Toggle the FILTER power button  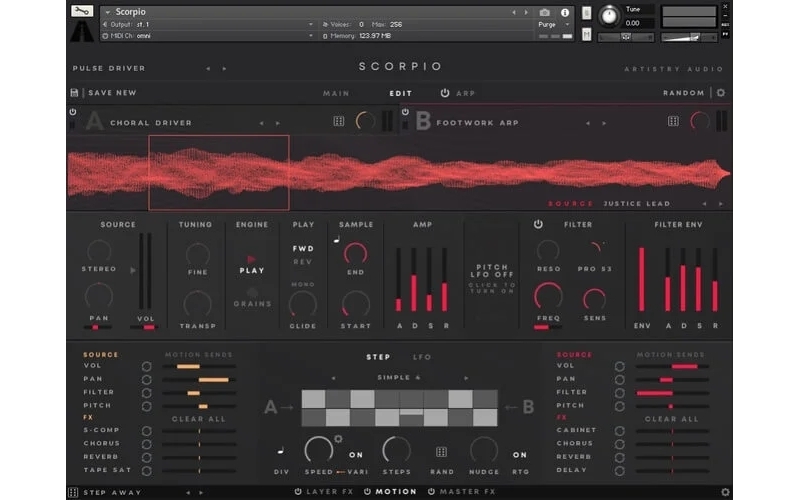538,224
